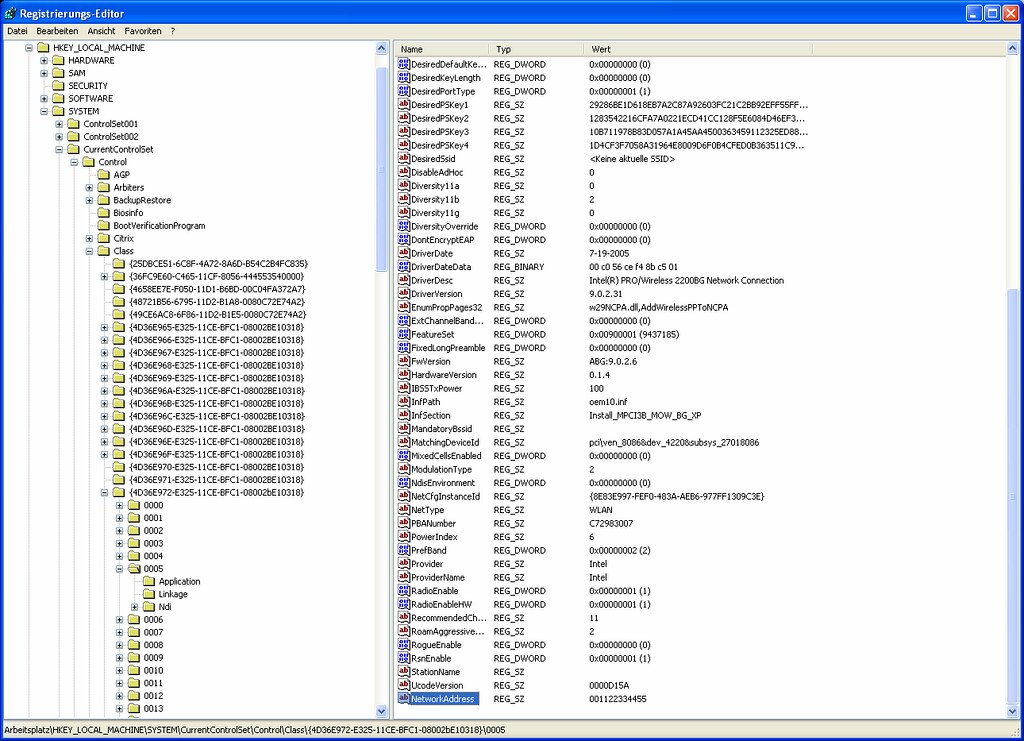Collapse the HKEY_LOCAL_MACHINE tree node
The image size is (1024, 741).
(29, 48)
